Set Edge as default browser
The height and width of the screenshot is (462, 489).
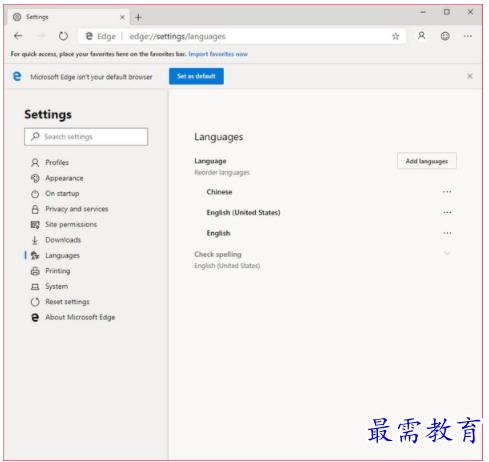pos(196,76)
